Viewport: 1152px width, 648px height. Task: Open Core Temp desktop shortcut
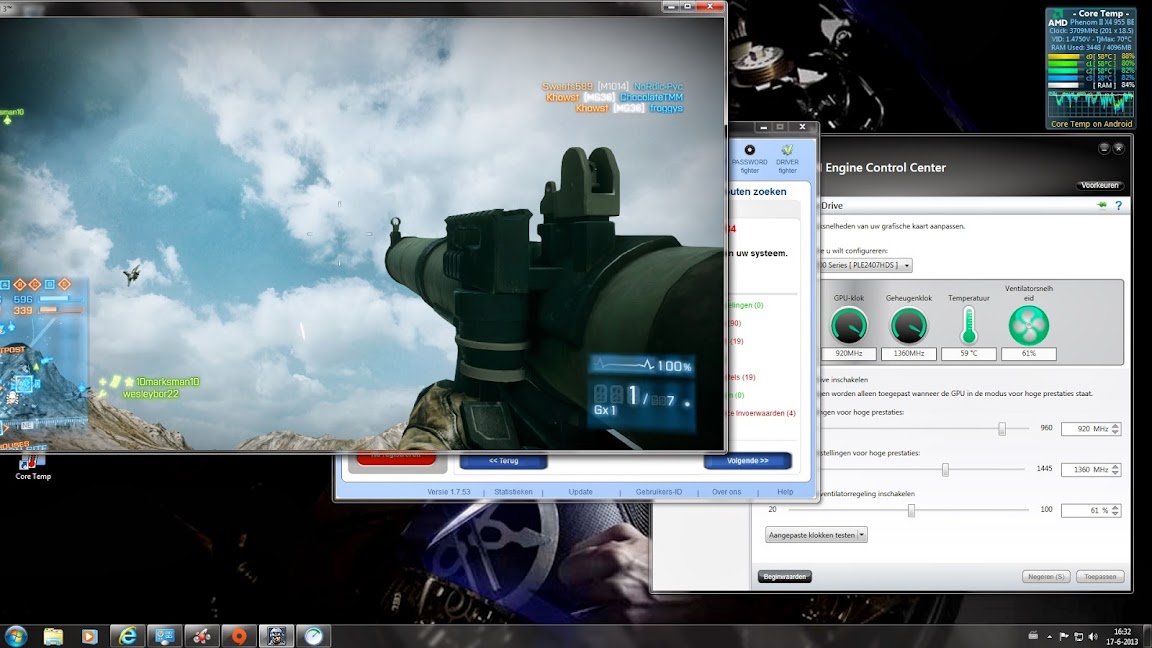tap(32, 467)
